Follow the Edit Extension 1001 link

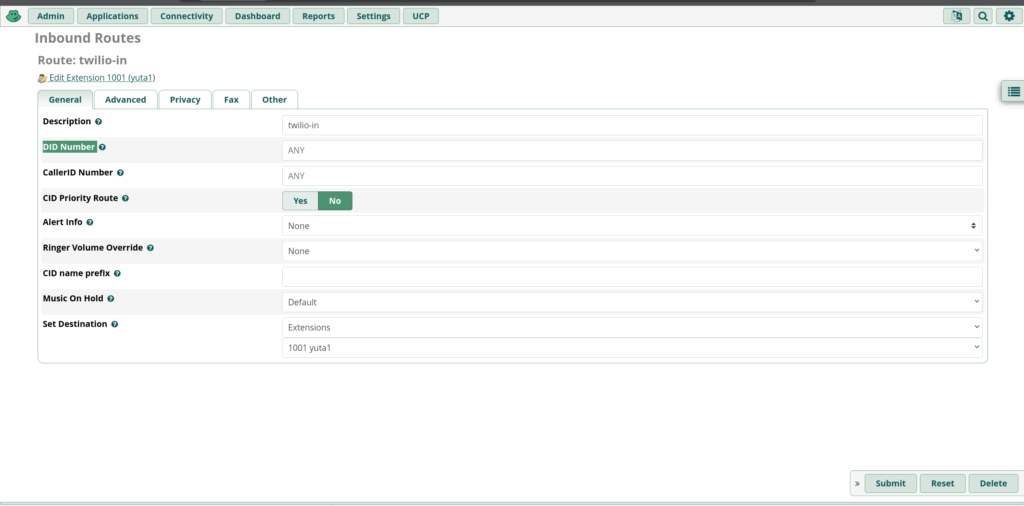pos(101,78)
